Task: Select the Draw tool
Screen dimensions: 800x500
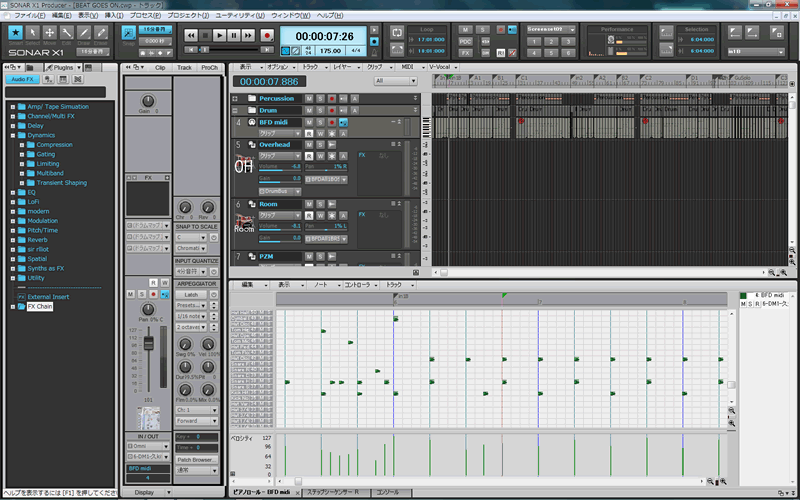Action: pos(84,33)
